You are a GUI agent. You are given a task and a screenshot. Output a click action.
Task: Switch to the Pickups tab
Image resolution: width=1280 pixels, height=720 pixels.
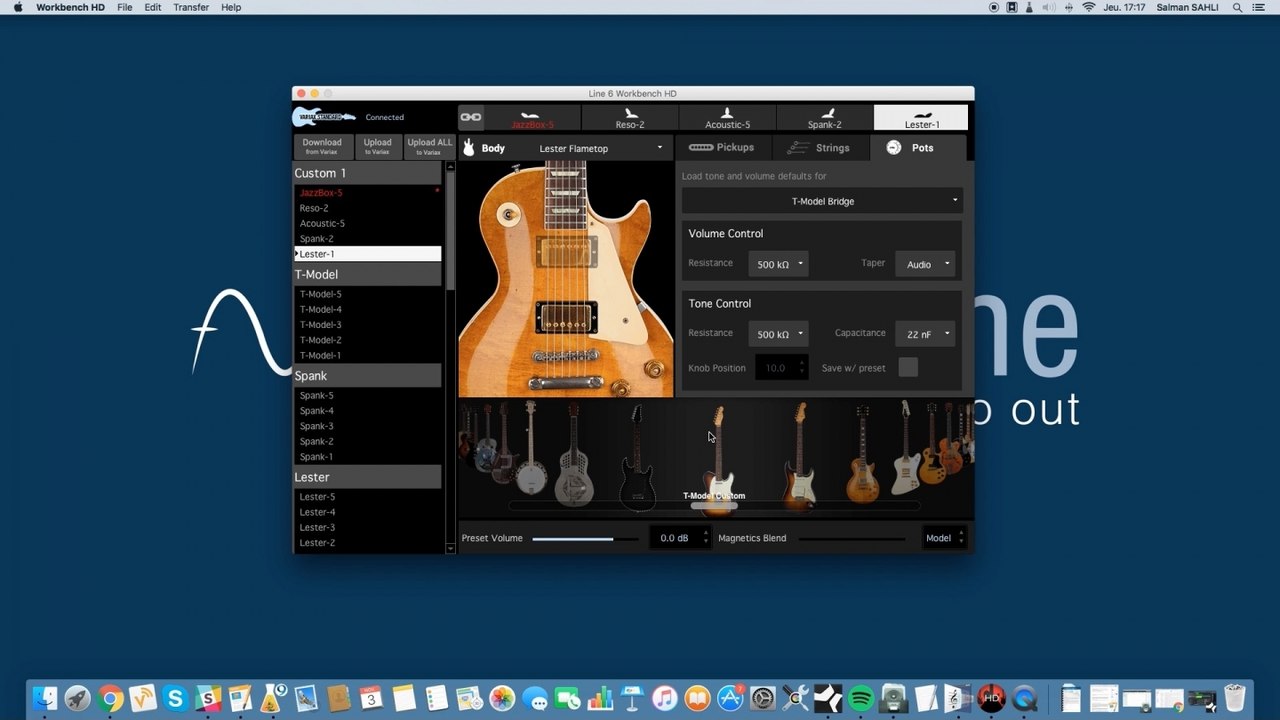(722, 147)
